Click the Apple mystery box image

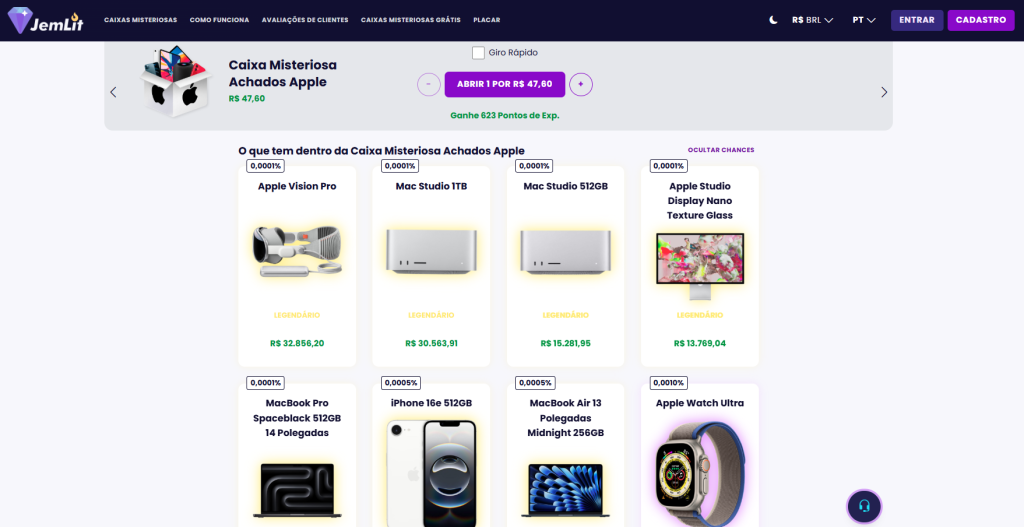[x=176, y=81]
